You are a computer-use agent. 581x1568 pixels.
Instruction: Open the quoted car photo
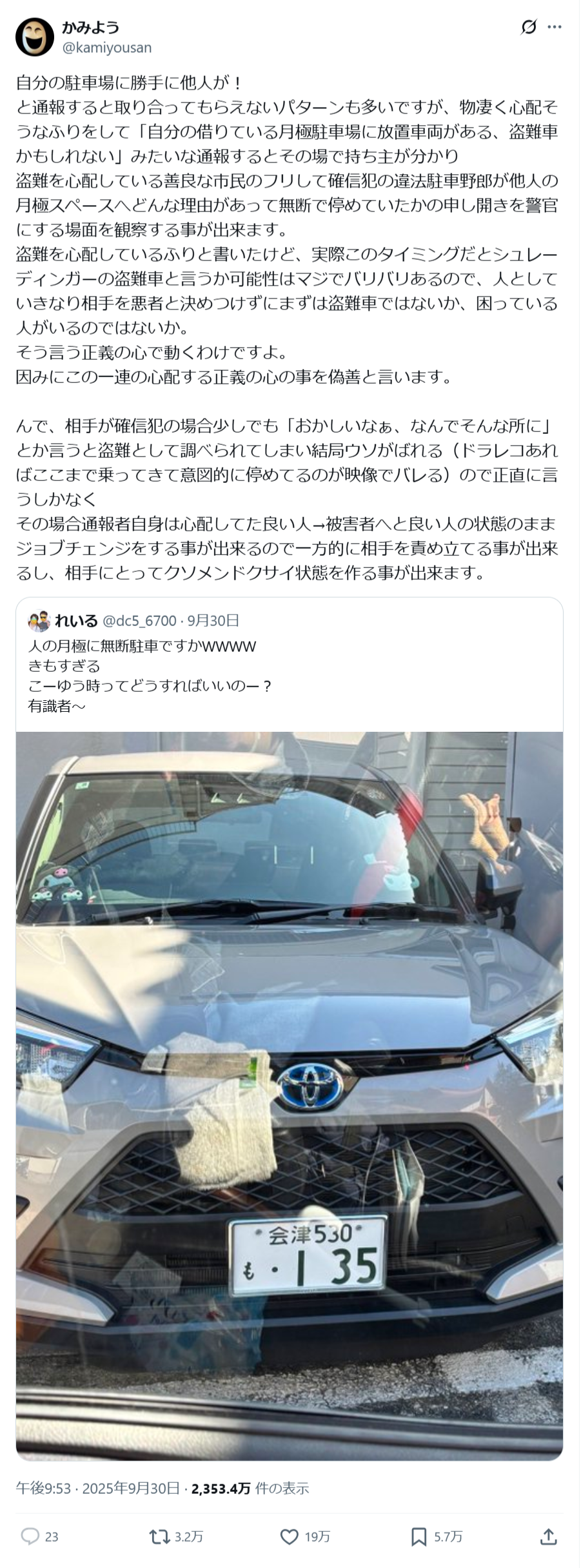coord(290,1095)
